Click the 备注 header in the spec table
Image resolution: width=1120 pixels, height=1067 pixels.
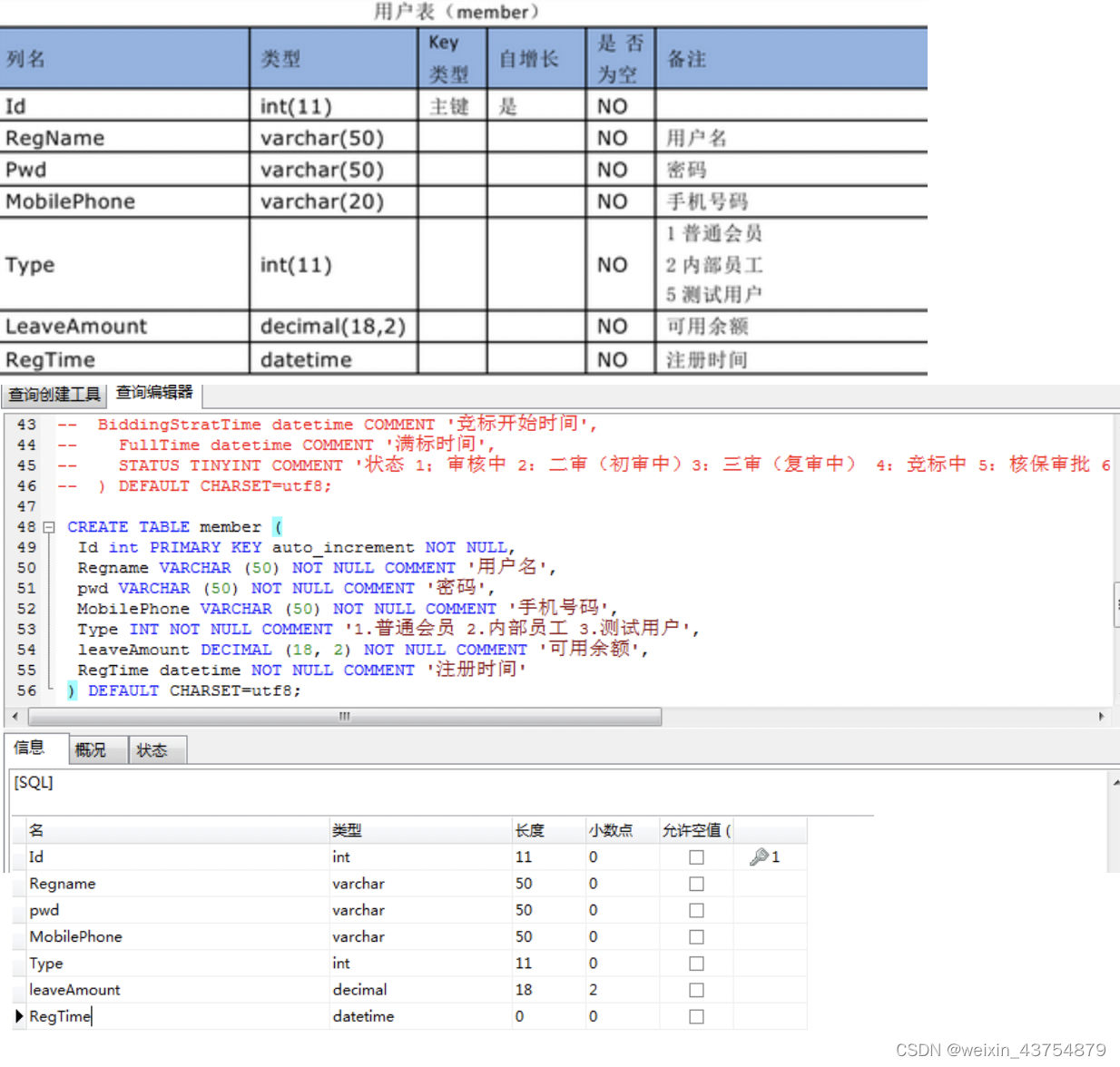[x=791, y=59]
